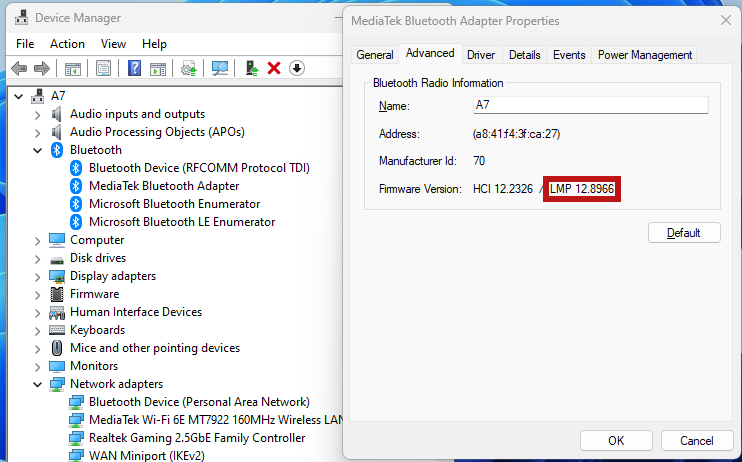Expand the Human Interface Devices category

37,312
